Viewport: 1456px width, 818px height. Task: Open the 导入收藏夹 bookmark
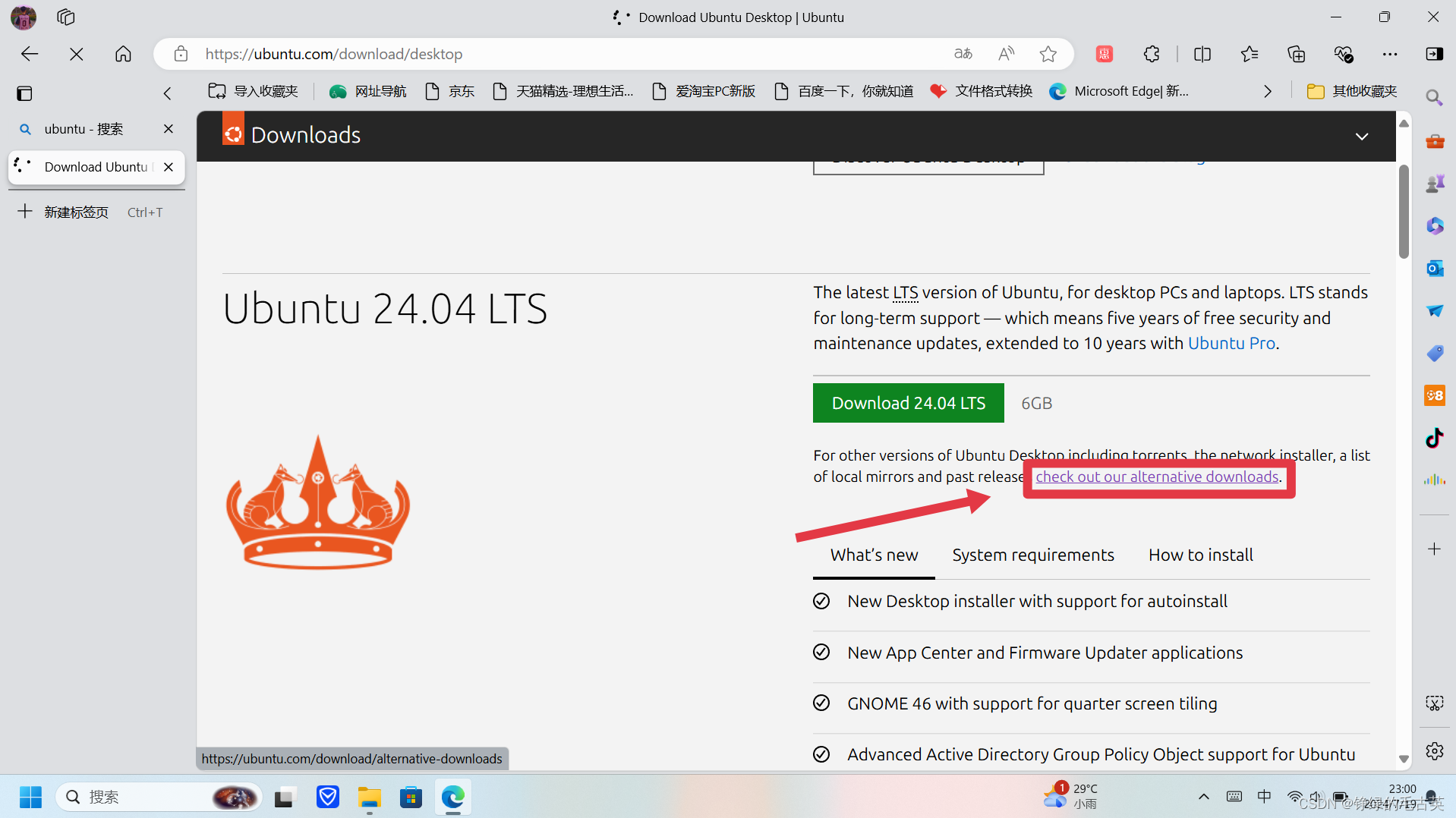click(x=254, y=91)
